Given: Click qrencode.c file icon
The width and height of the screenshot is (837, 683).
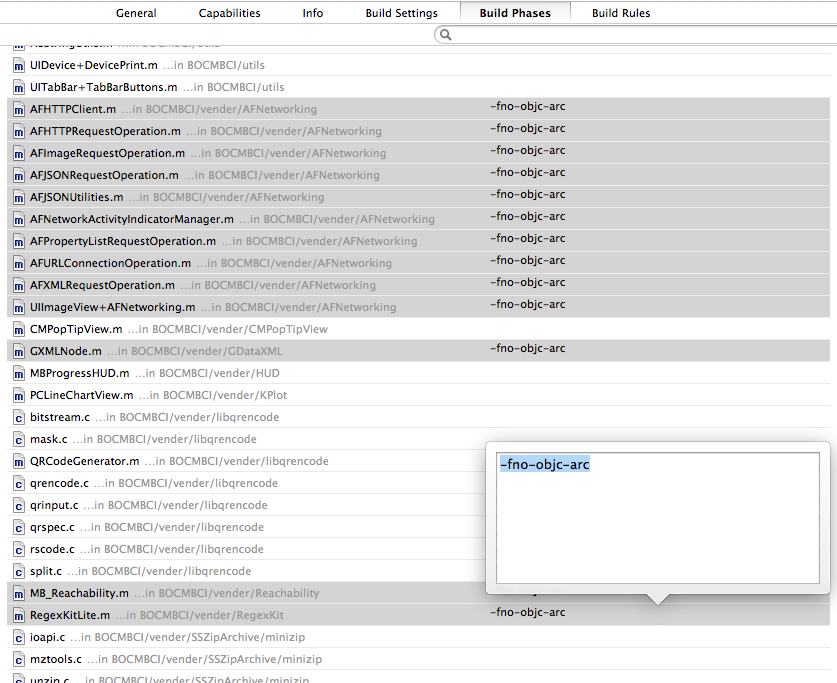Looking at the screenshot, I should click(19, 483).
